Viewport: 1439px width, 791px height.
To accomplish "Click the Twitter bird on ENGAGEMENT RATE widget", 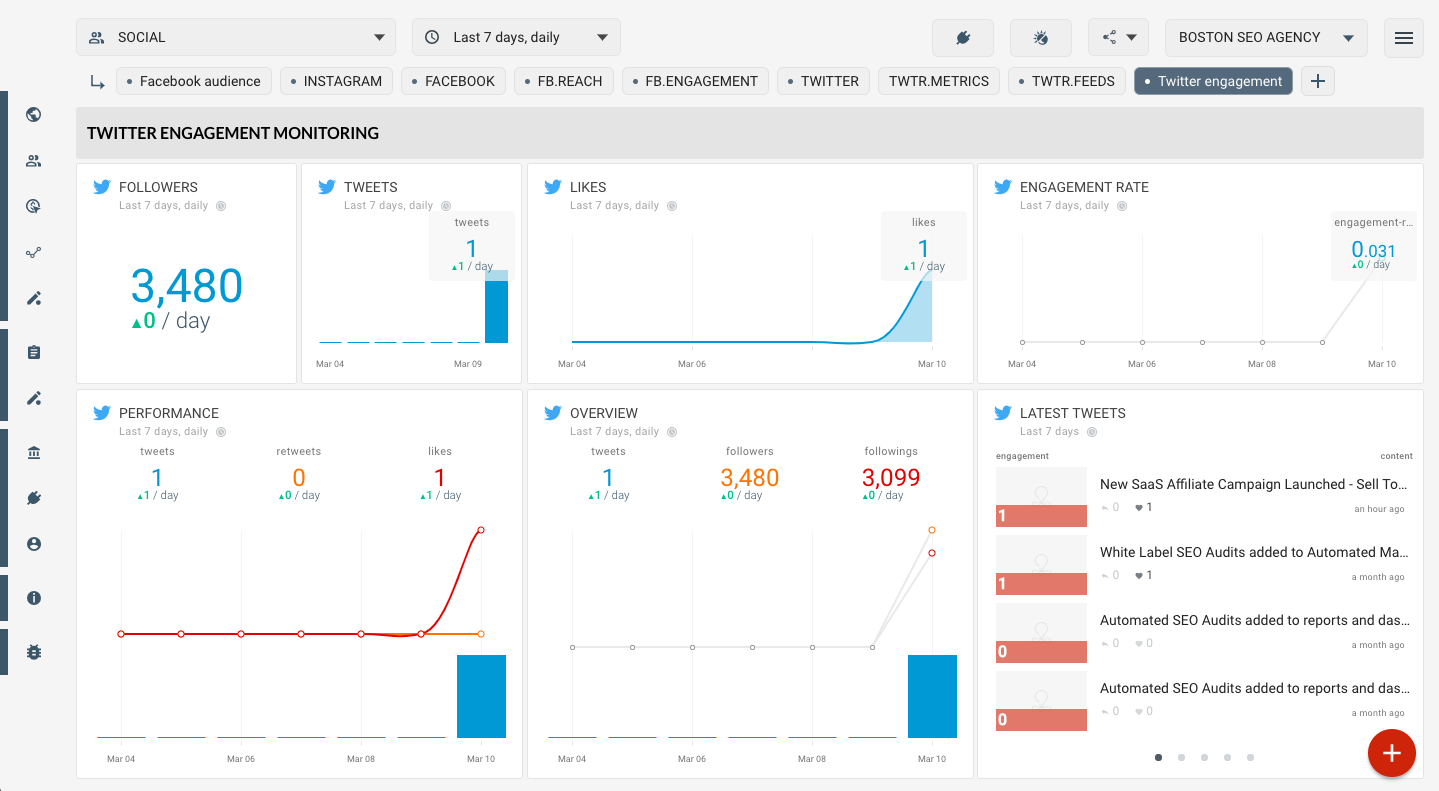I will point(1002,186).
